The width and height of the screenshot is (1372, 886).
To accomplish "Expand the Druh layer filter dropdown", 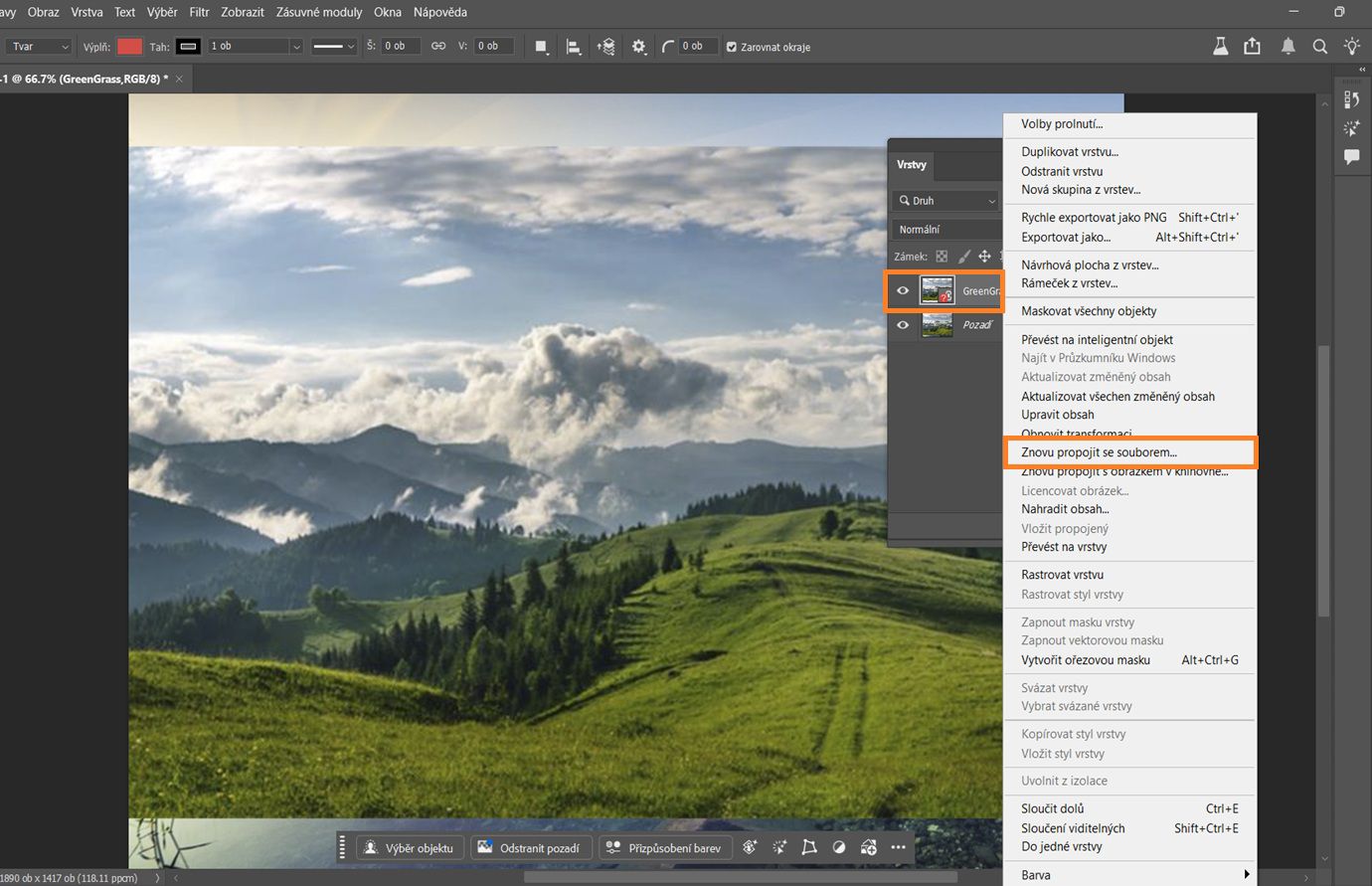I will tap(945, 201).
